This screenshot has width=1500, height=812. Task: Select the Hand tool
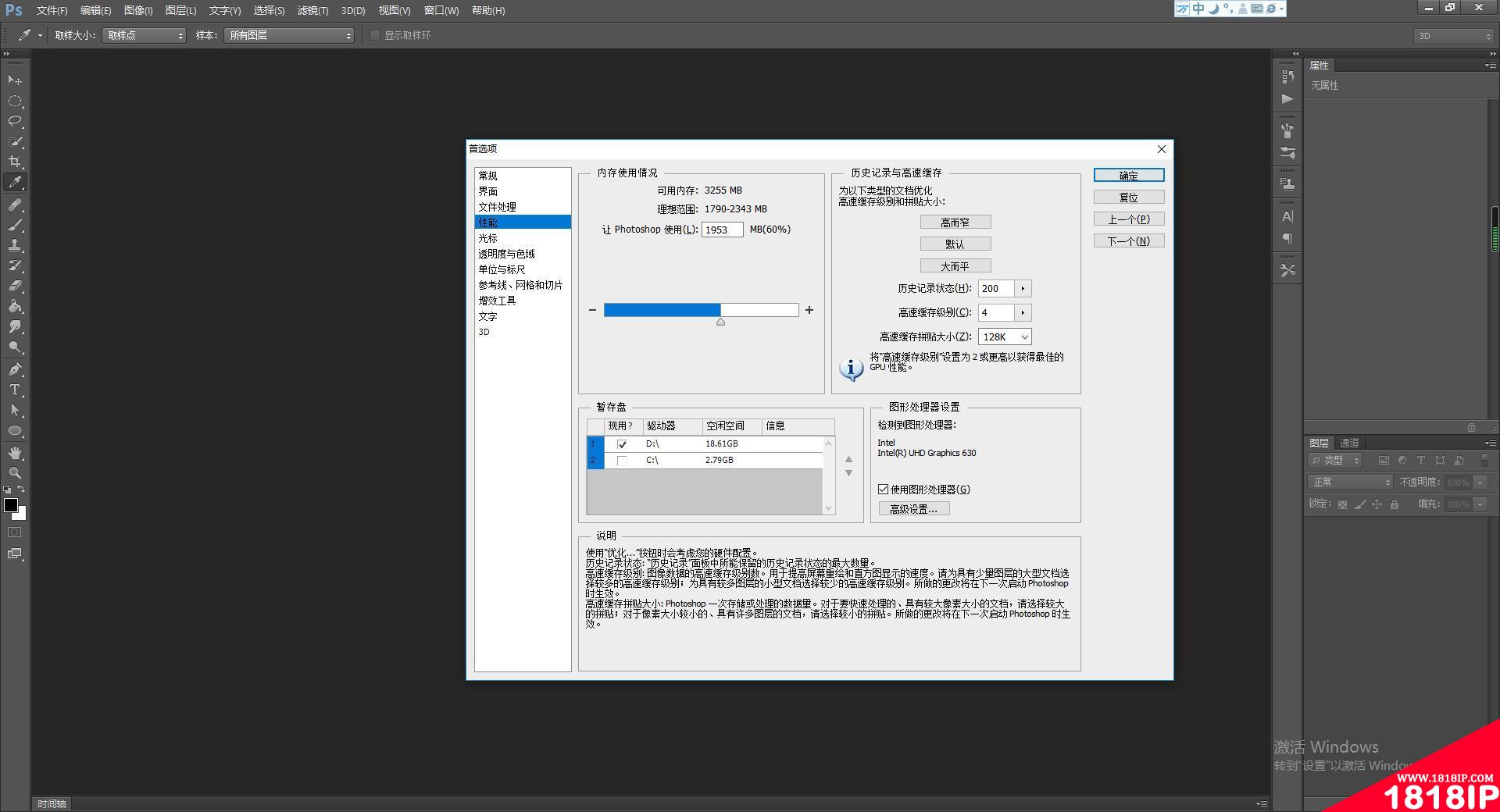tap(15, 453)
